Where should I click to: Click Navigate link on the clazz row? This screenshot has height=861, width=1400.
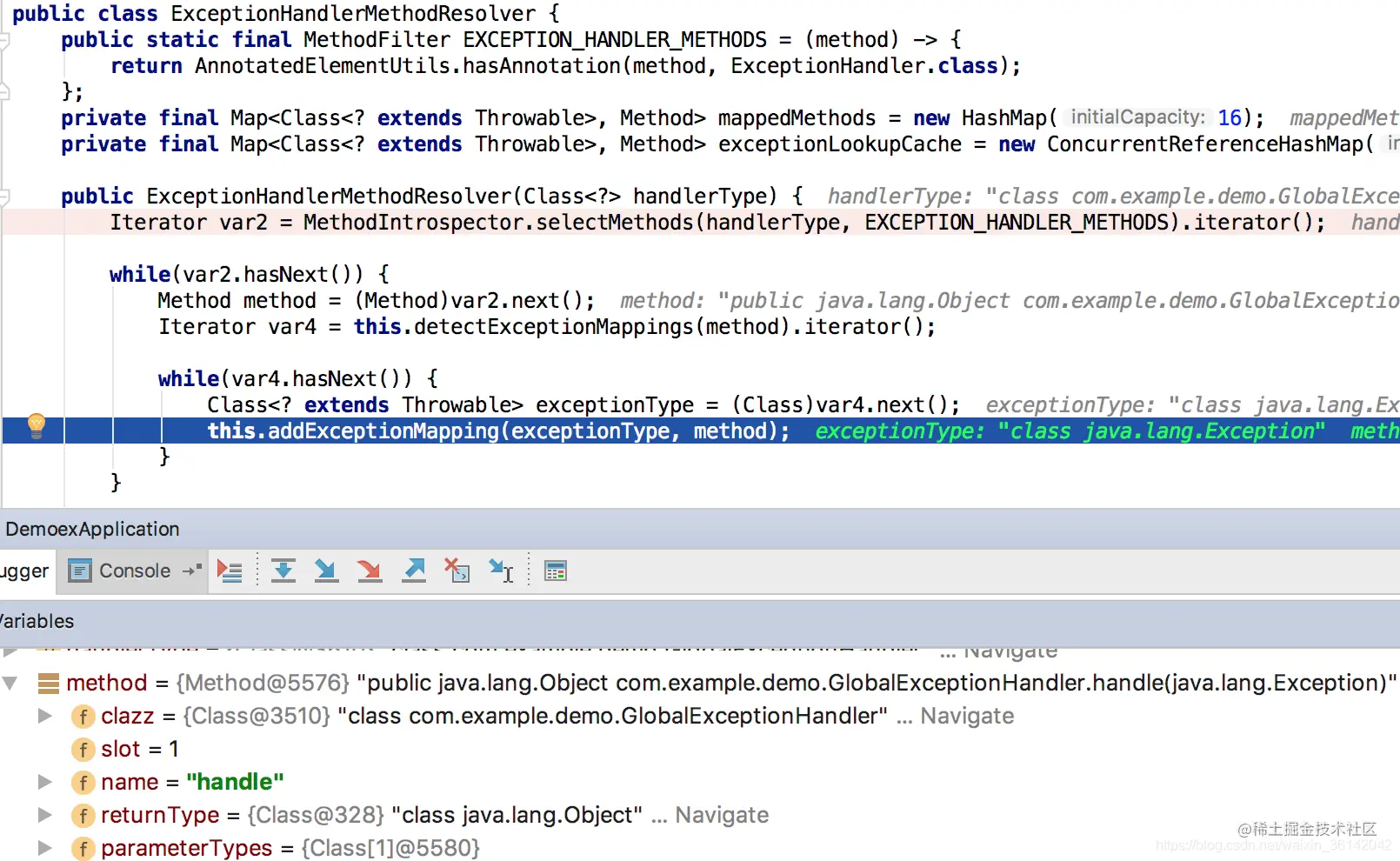pos(967,716)
